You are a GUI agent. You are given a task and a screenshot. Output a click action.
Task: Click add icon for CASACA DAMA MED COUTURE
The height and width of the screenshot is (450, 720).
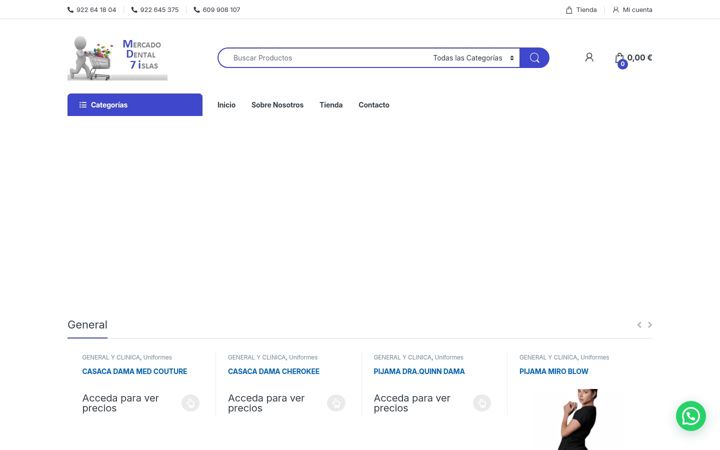[191, 403]
